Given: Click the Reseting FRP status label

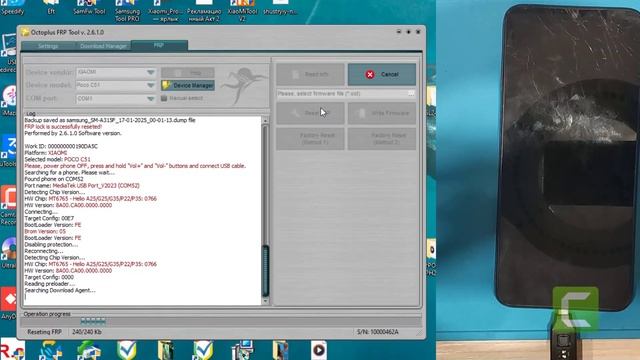Looking at the screenshot, I should 44,332.
